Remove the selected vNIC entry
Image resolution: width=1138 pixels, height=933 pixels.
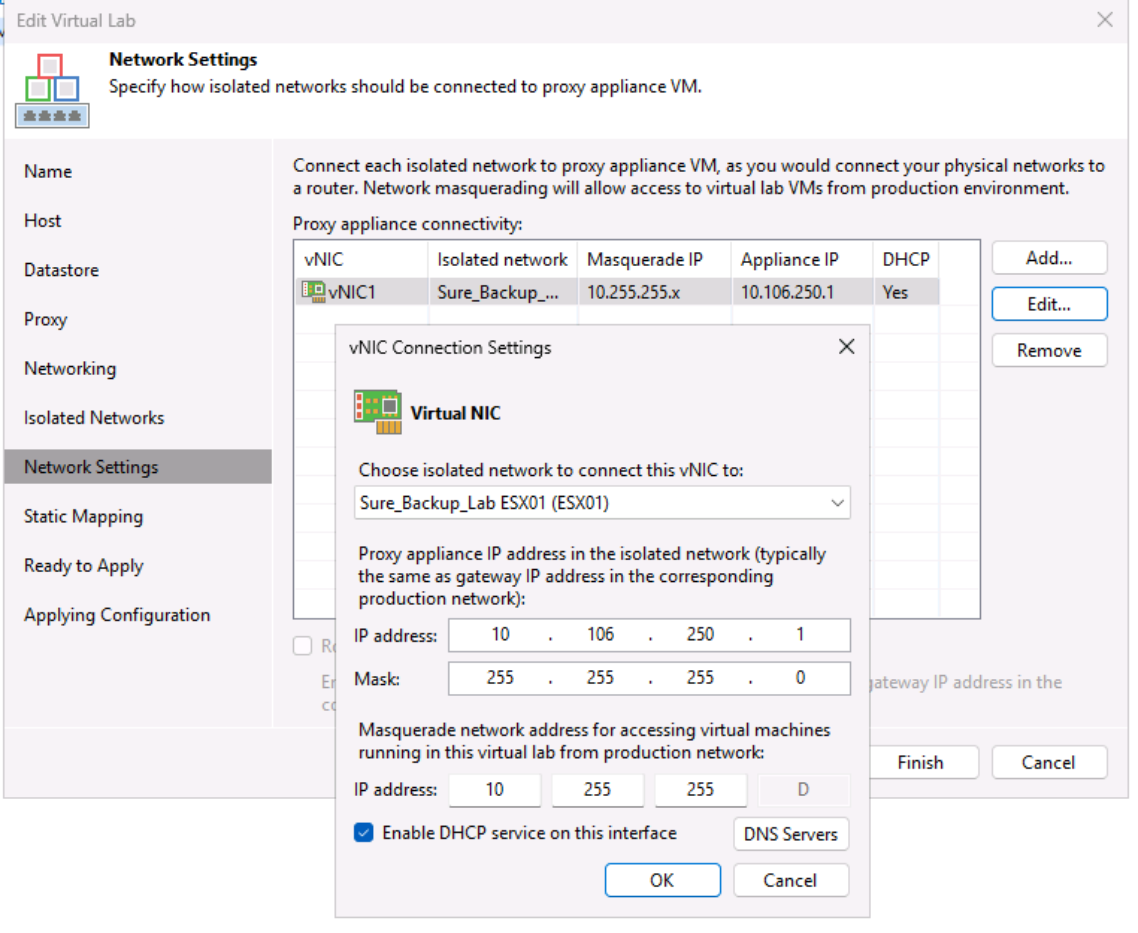point(1049,350)
